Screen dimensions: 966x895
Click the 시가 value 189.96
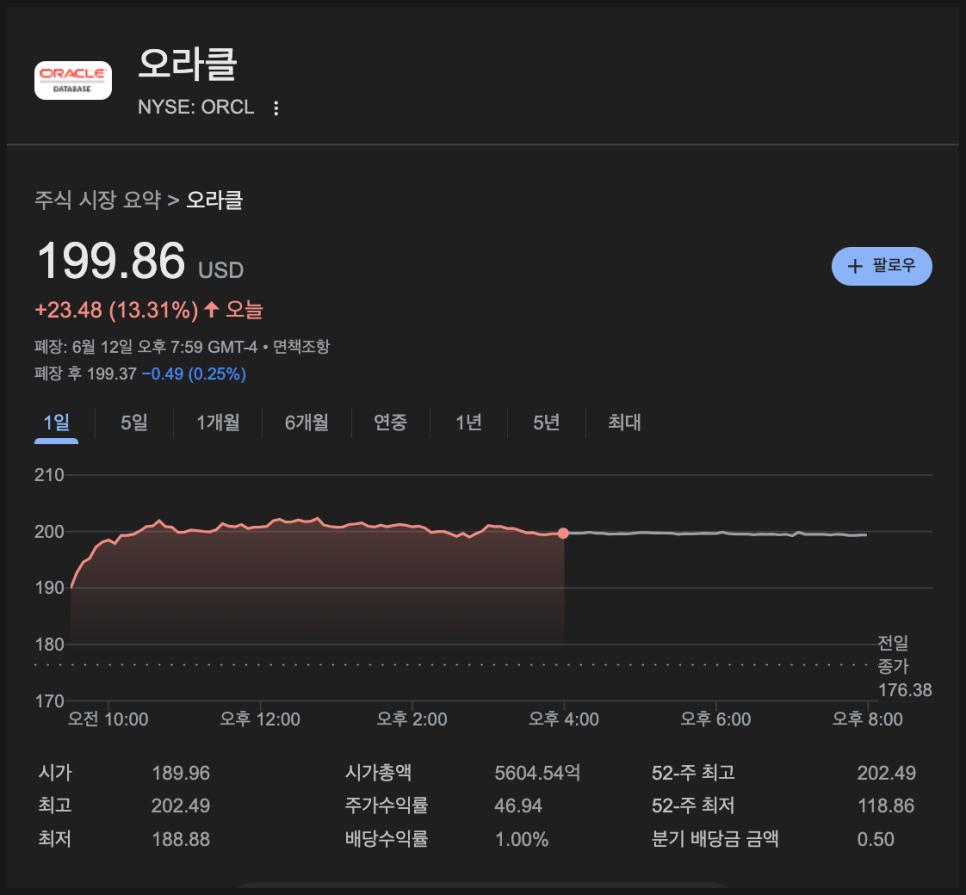click(181, 773)
